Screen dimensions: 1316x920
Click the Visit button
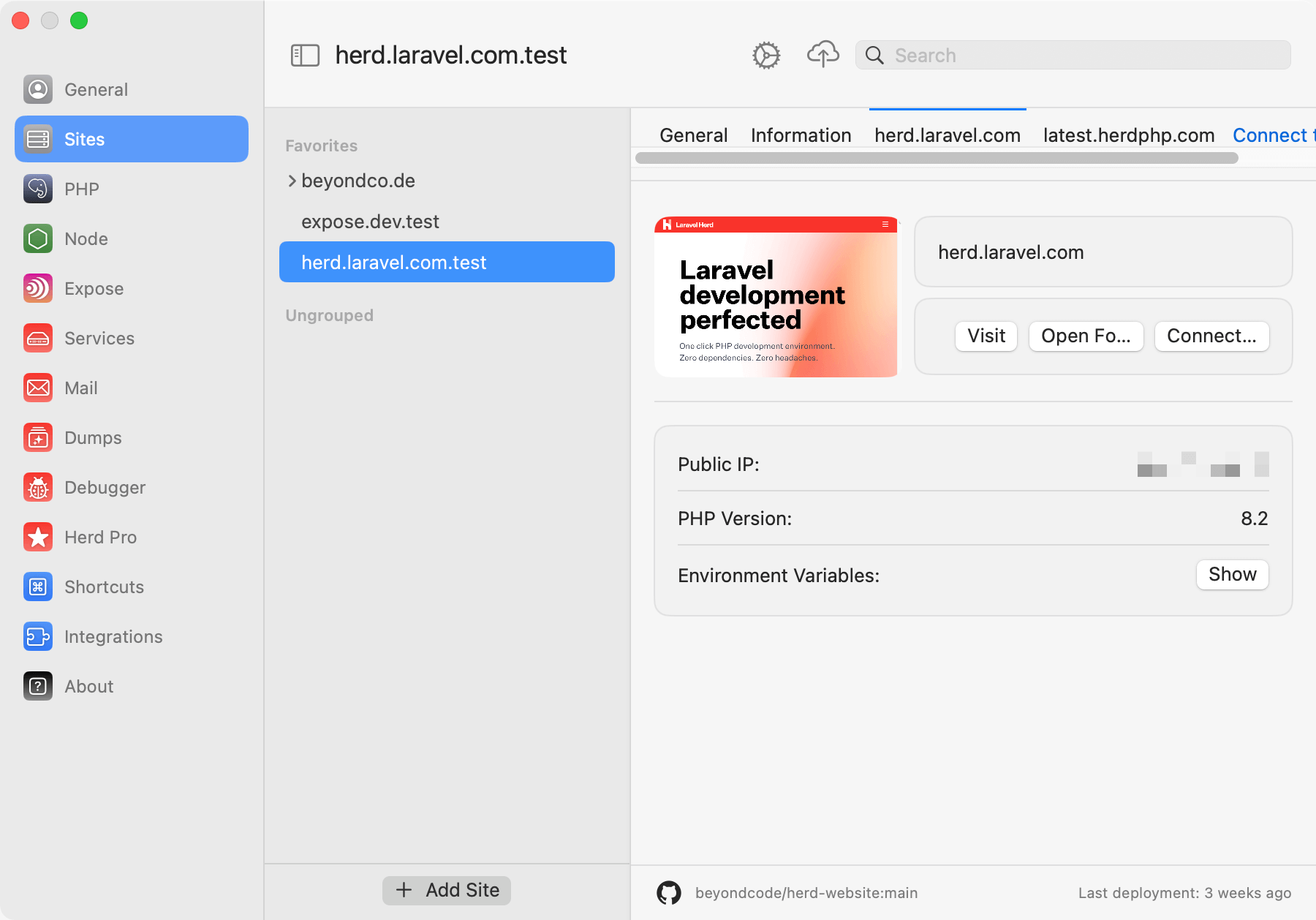[x=986, y=336]
